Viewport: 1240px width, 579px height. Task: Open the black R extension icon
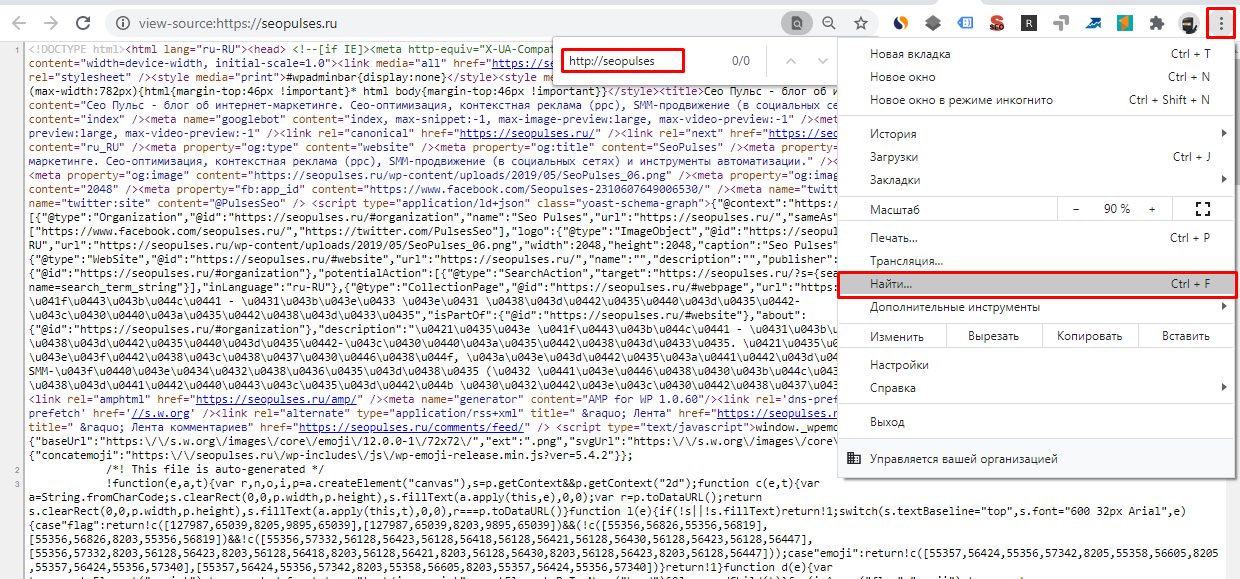pos(1028,22)
